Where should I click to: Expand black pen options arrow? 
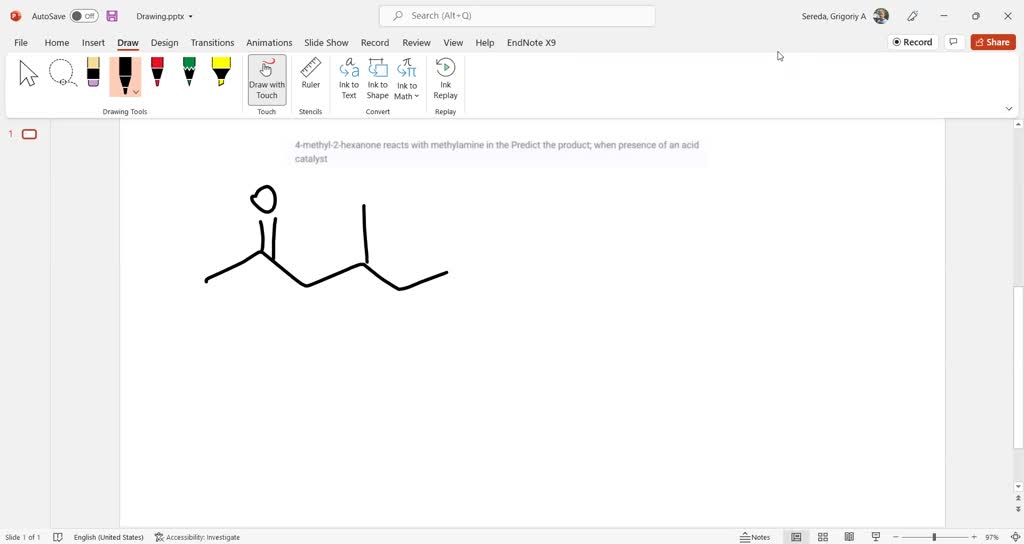tap(136, 92)
